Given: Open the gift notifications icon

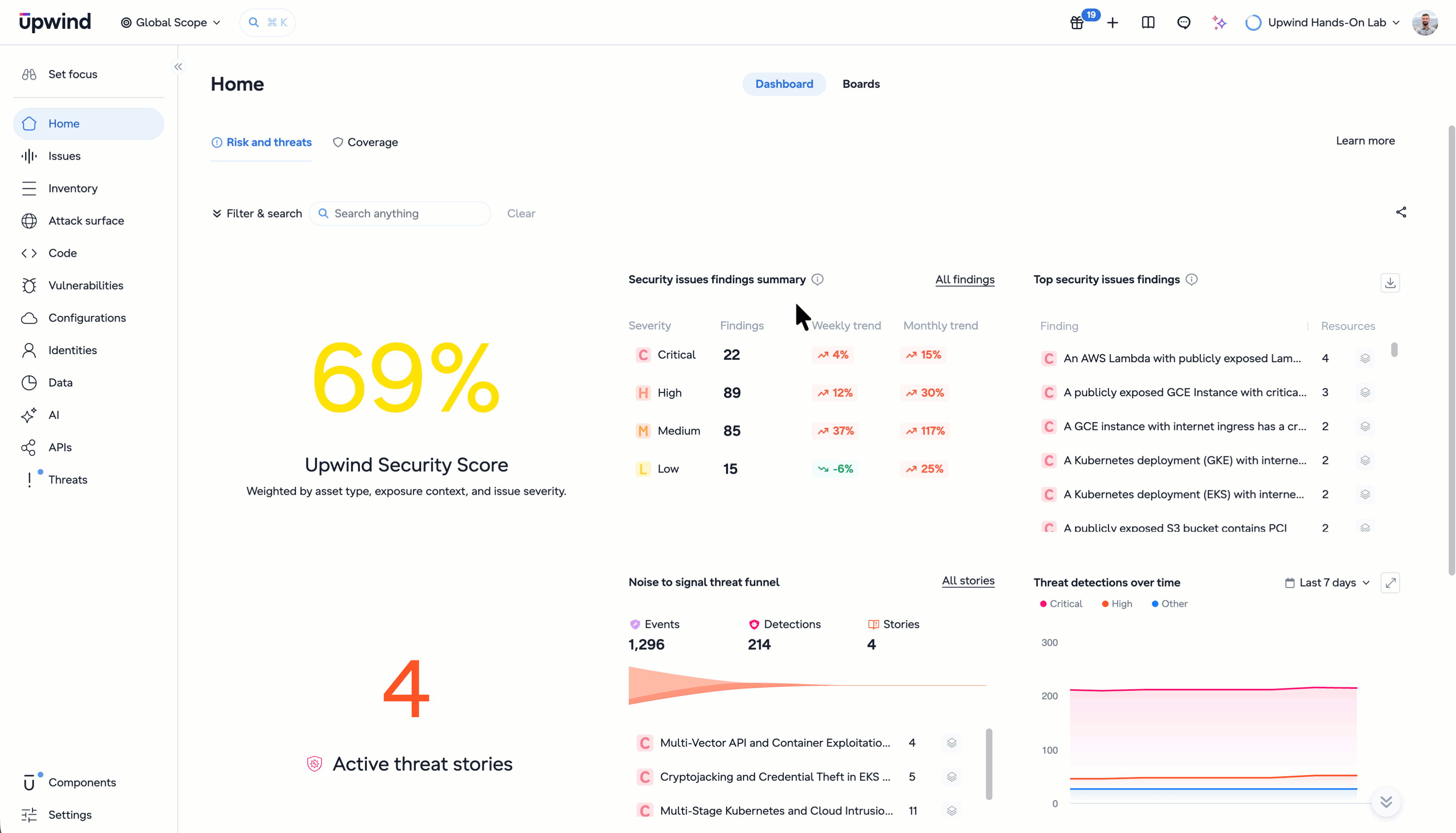Looking at the screenshot, I should click(1077, 23).
